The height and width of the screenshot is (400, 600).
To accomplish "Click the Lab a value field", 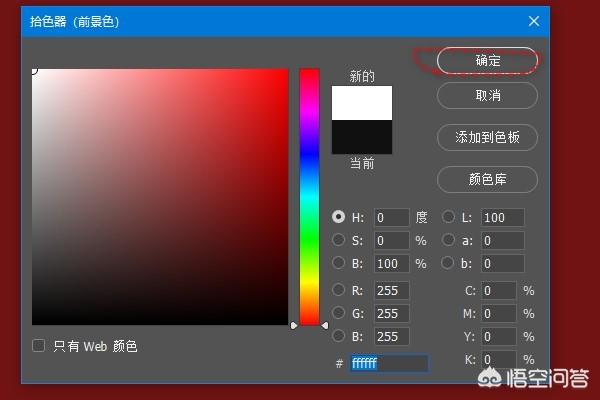I will (x=502, y=240).
